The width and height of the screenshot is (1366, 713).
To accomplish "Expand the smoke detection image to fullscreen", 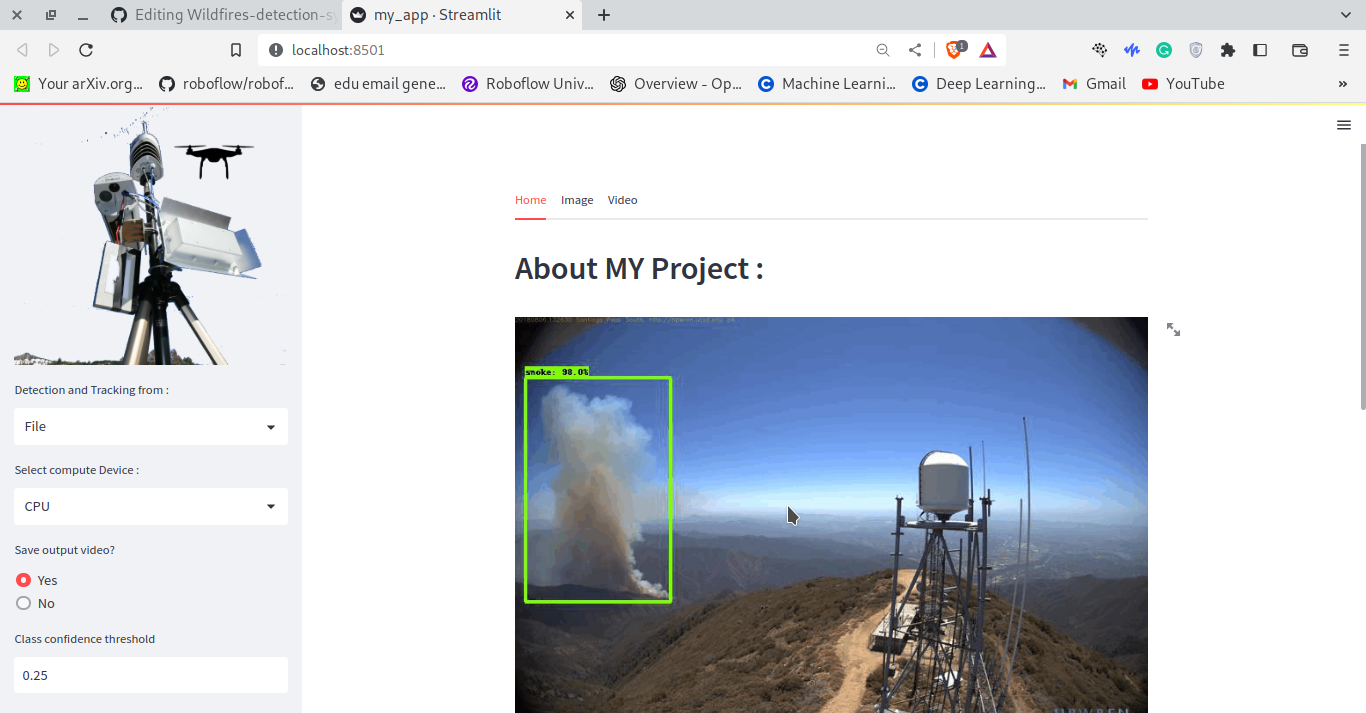I will 1172,328.
